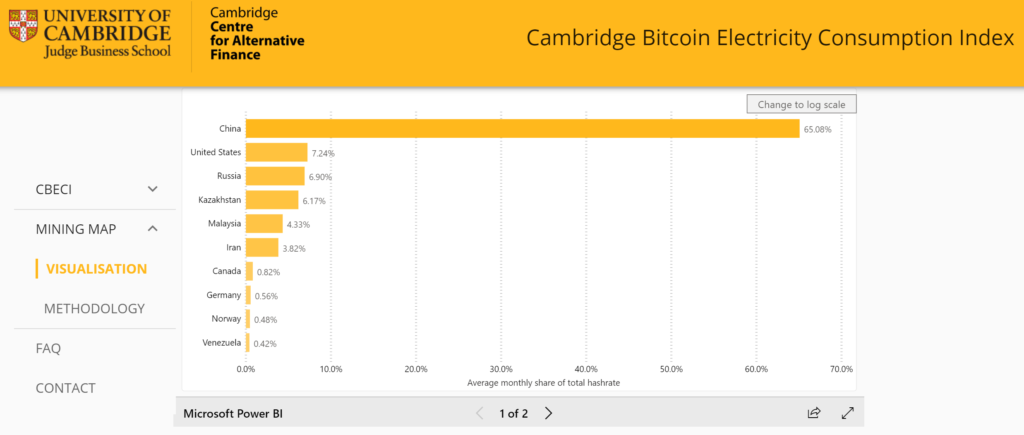Click the Cambridge Bitcoin Electricity Consumption Index title
Viewport: 1024px width, 435px height.
tap(770, 39)
